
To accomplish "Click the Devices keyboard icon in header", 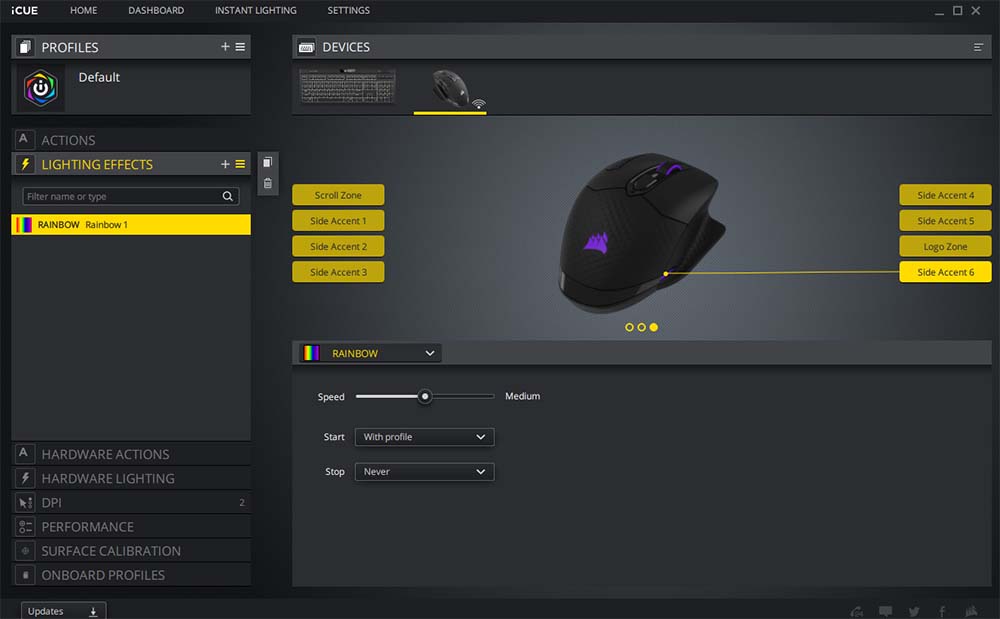I will click(x=307, y=47).
